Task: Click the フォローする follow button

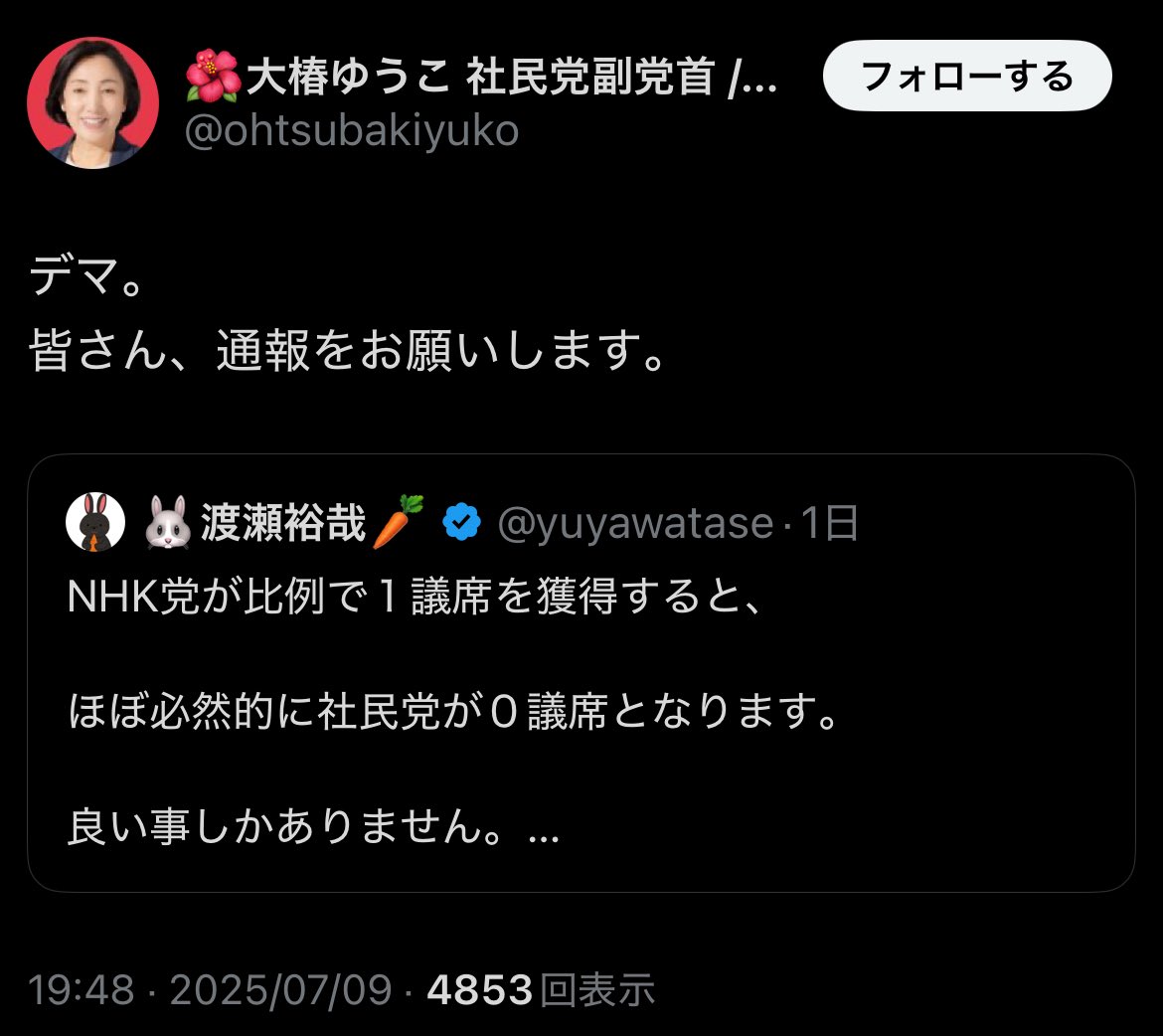Action: 967,76
